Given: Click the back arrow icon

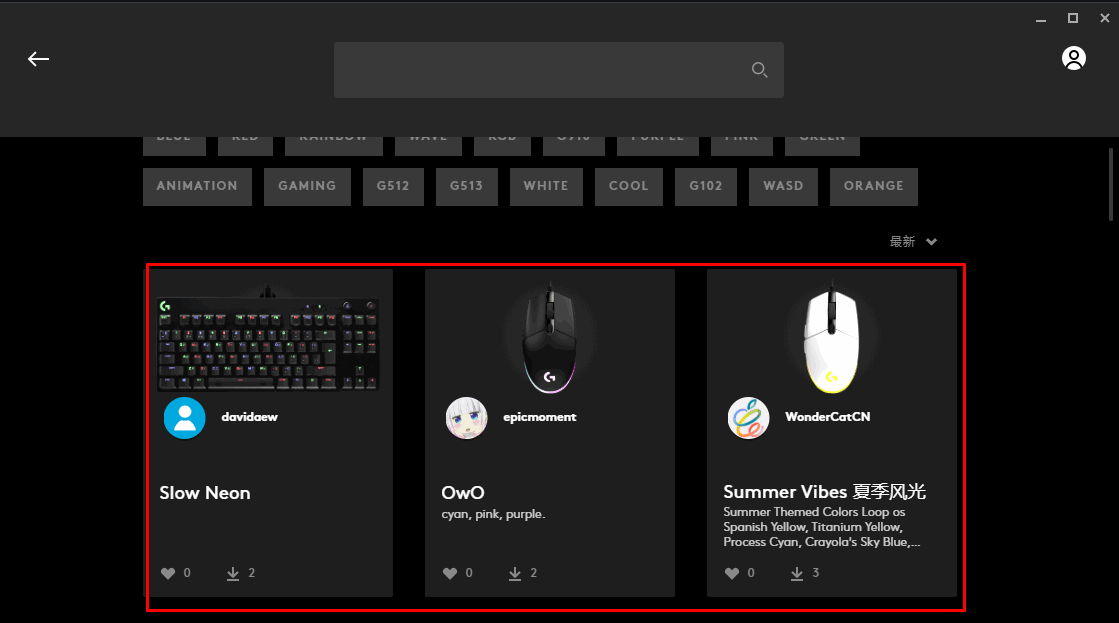Looking at the screenshot, I should click(x=39, y=59).
